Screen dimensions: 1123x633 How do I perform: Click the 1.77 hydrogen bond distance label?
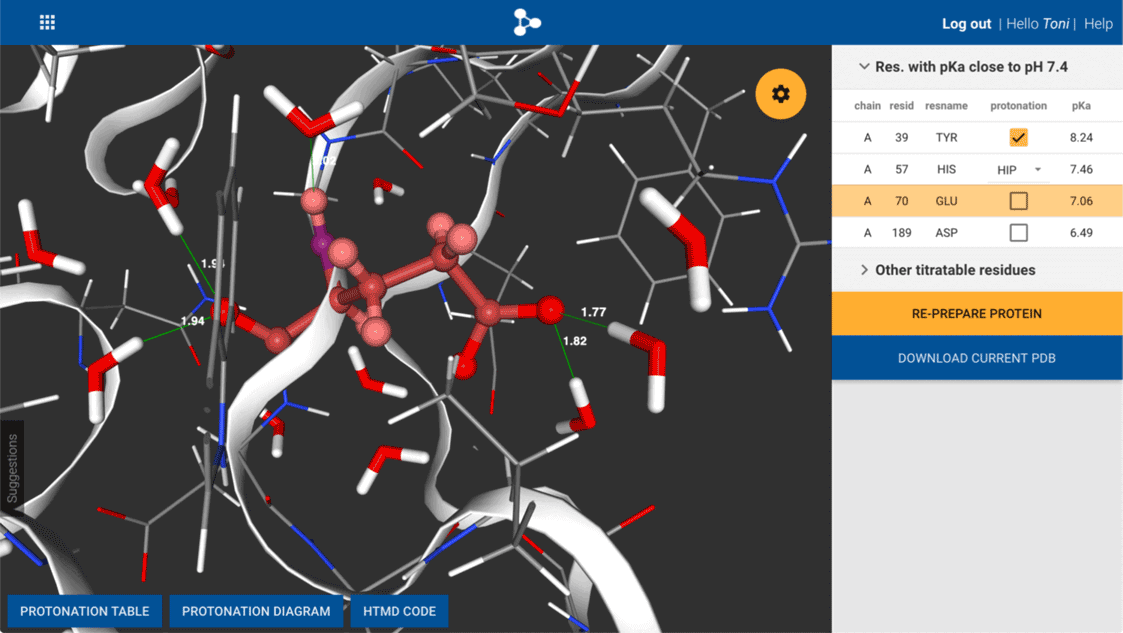point(593,312)
